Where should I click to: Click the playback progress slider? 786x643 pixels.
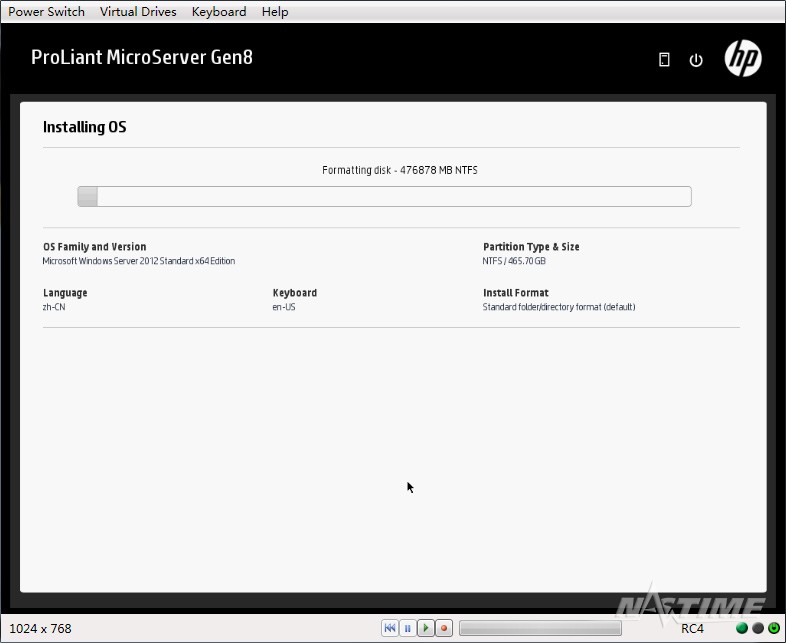pos(540,628)
